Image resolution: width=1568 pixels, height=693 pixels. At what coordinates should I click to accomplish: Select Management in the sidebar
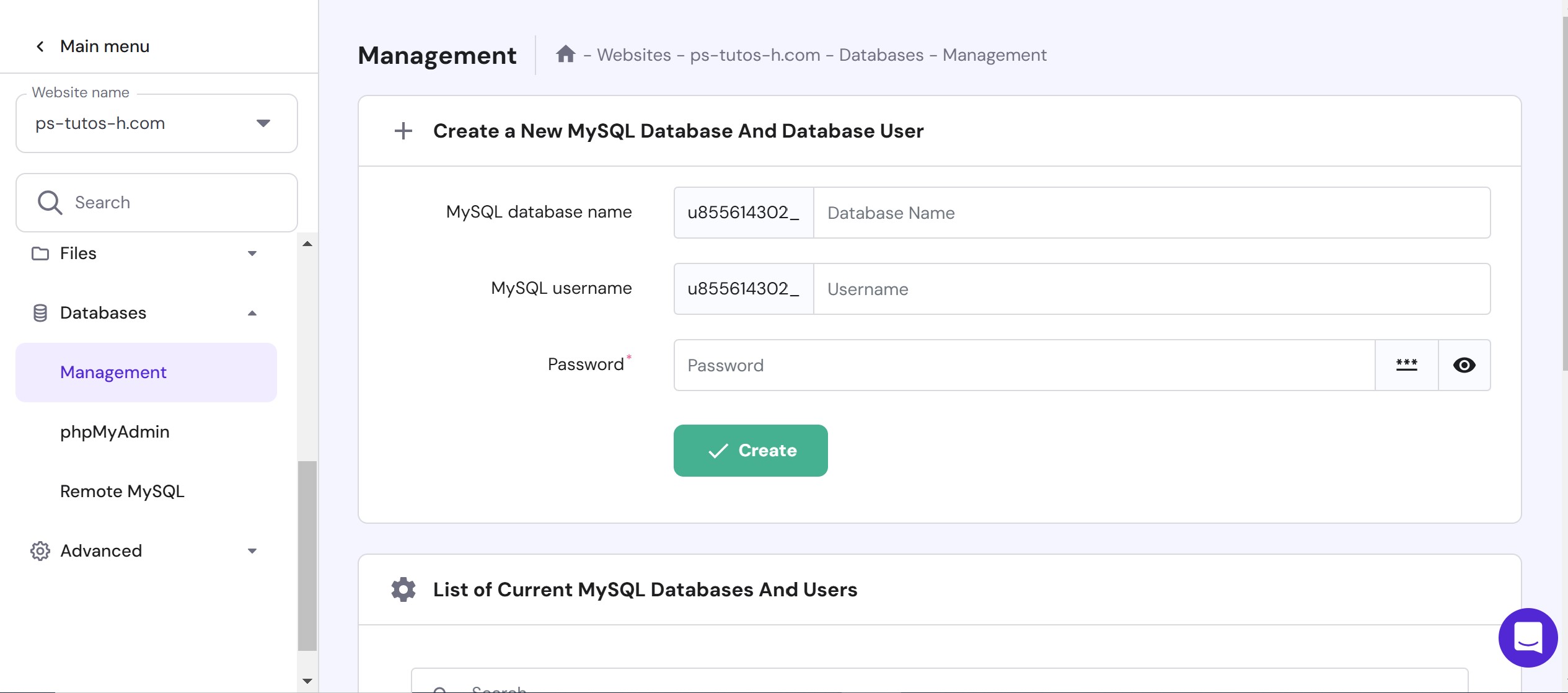(146, 373)
